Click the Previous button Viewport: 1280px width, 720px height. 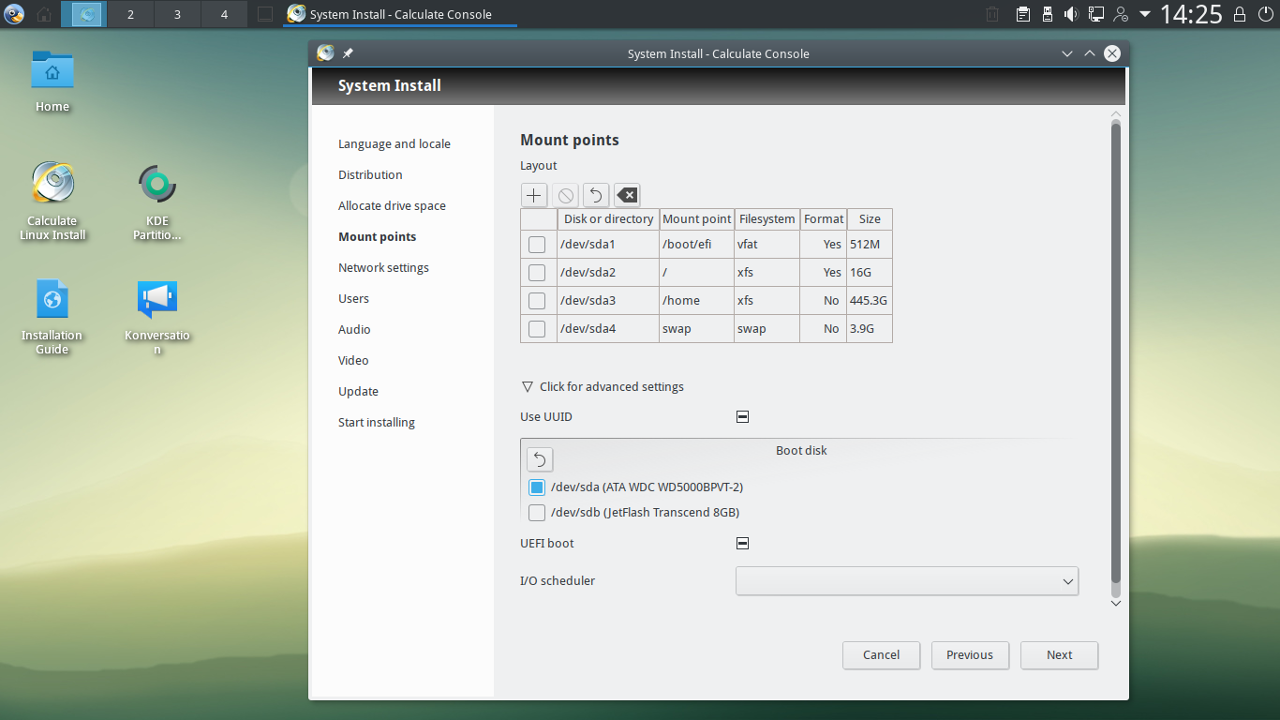click(970, 655)
